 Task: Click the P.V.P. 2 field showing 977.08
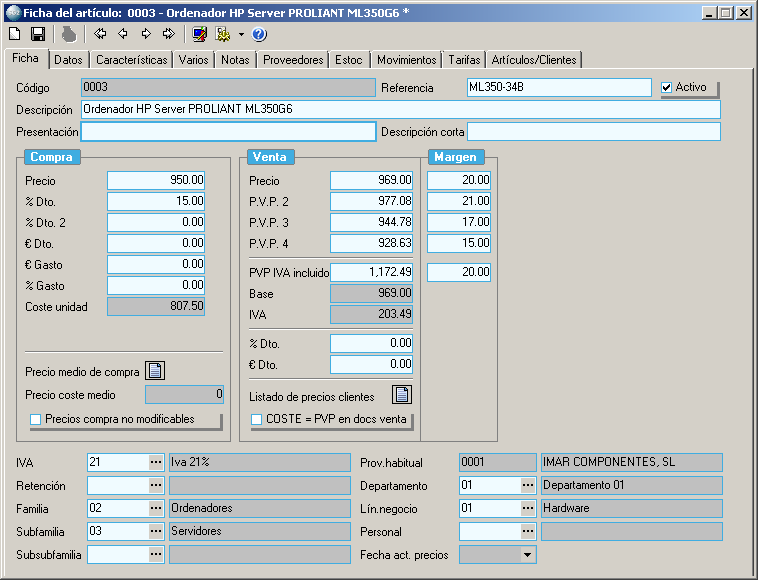tap(372, 201)
